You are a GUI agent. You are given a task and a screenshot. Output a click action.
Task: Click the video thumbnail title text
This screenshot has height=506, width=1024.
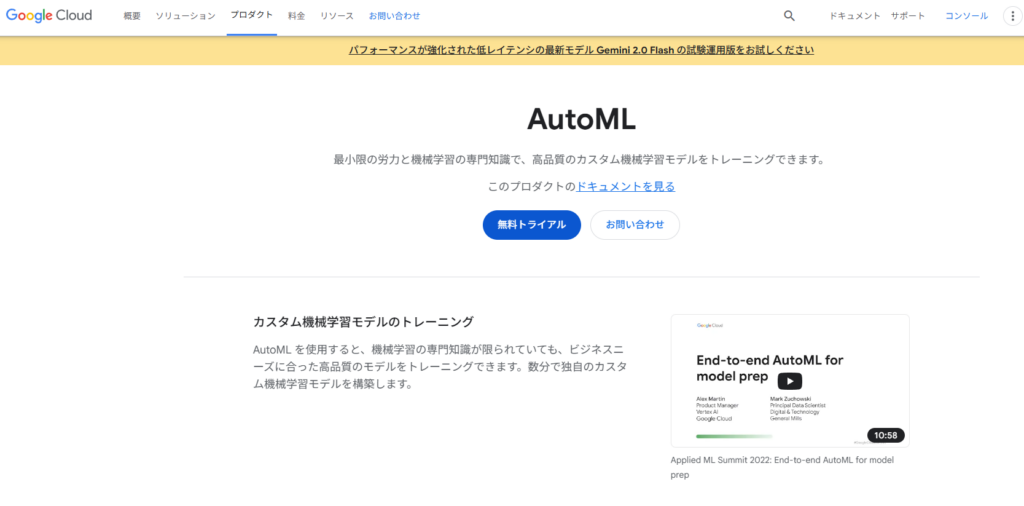click(768, 368)
